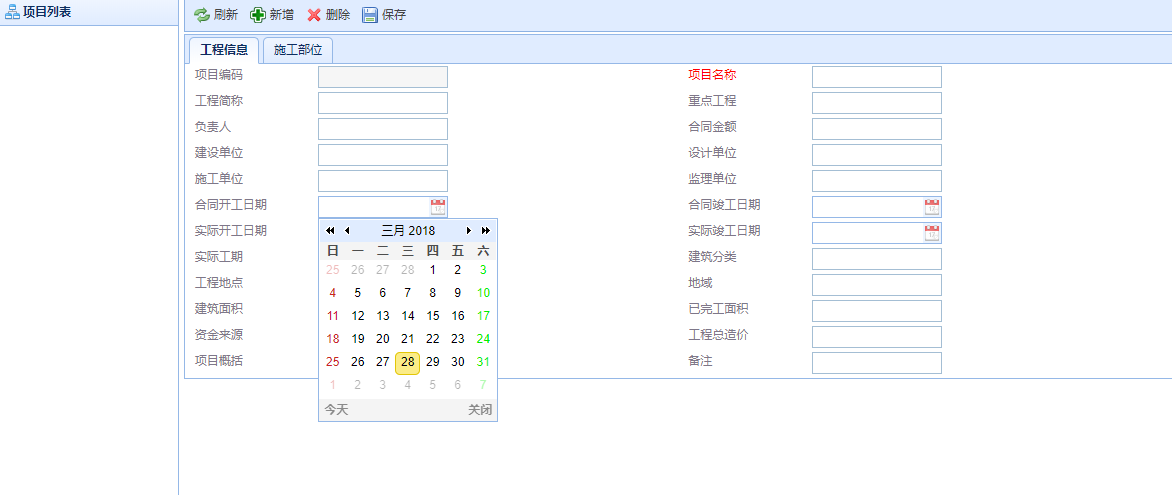Click the 工程简称 input field

(383, 103)
